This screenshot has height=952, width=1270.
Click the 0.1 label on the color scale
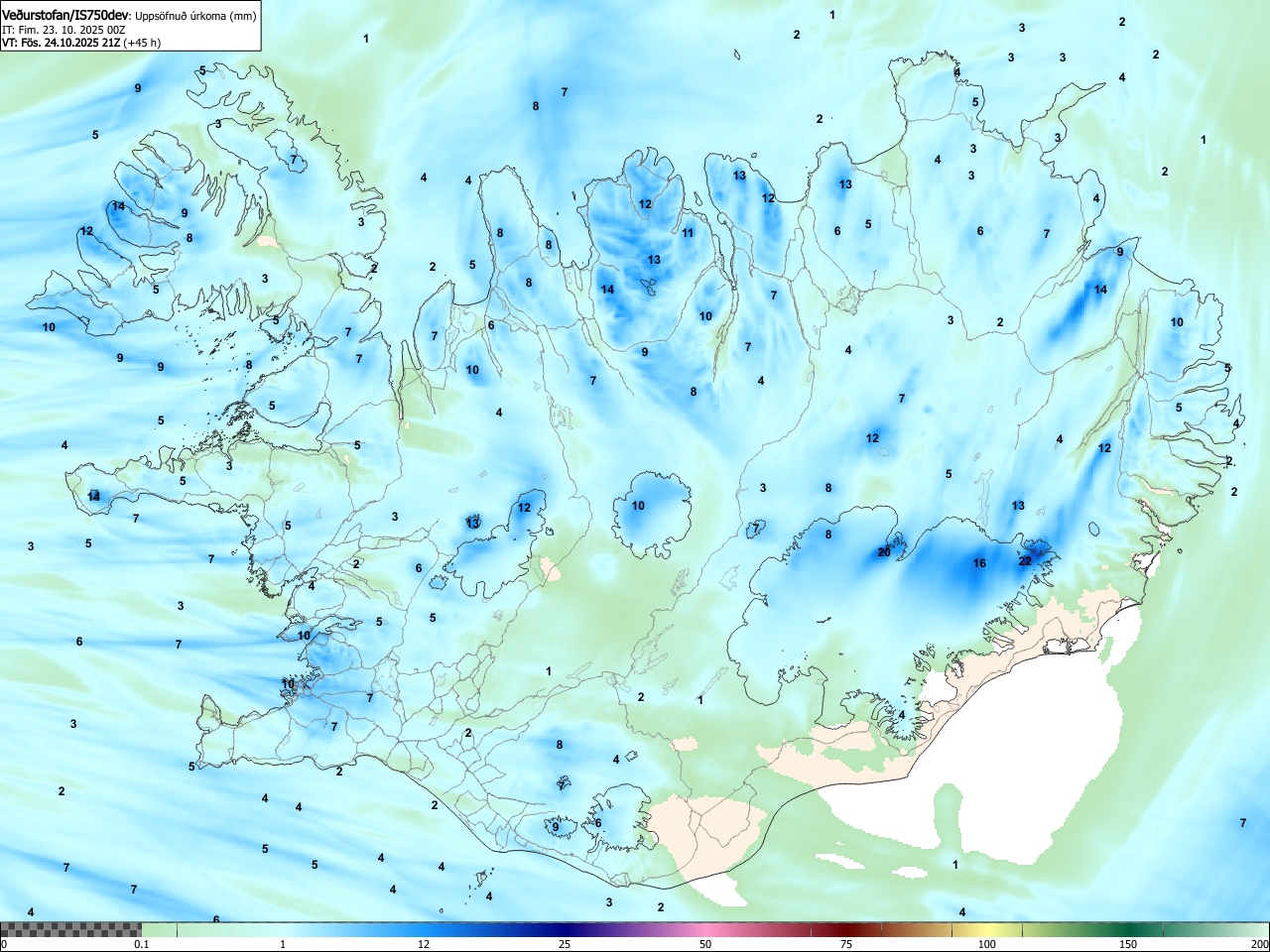click(142, 944)
